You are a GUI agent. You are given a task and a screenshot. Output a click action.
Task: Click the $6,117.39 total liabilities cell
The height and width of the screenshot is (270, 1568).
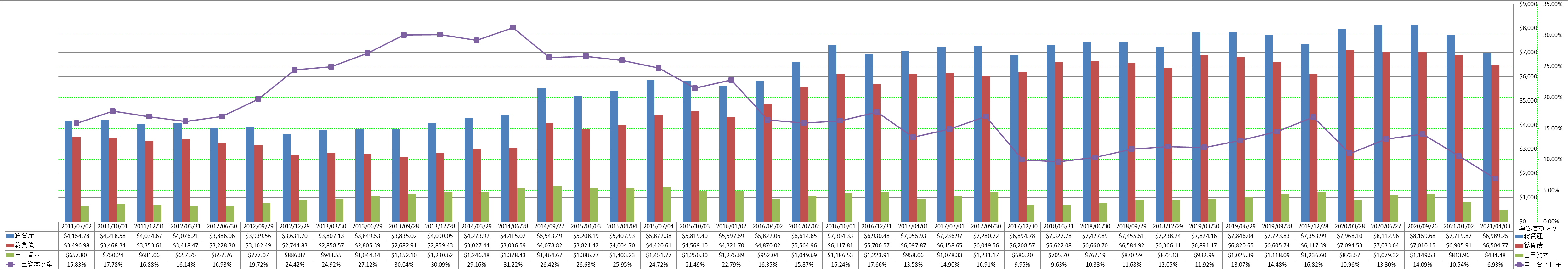pyautogui.click(x=1313, y=246)
